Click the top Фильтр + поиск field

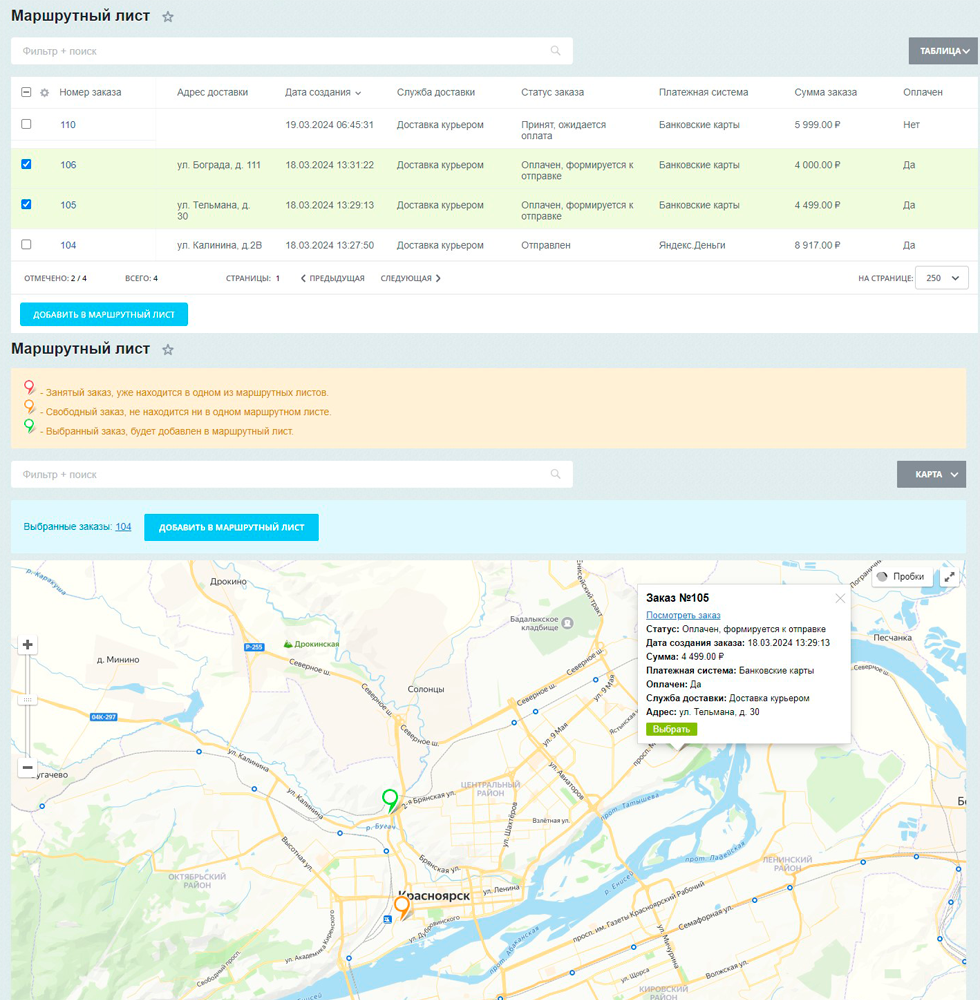click(291, 51)
